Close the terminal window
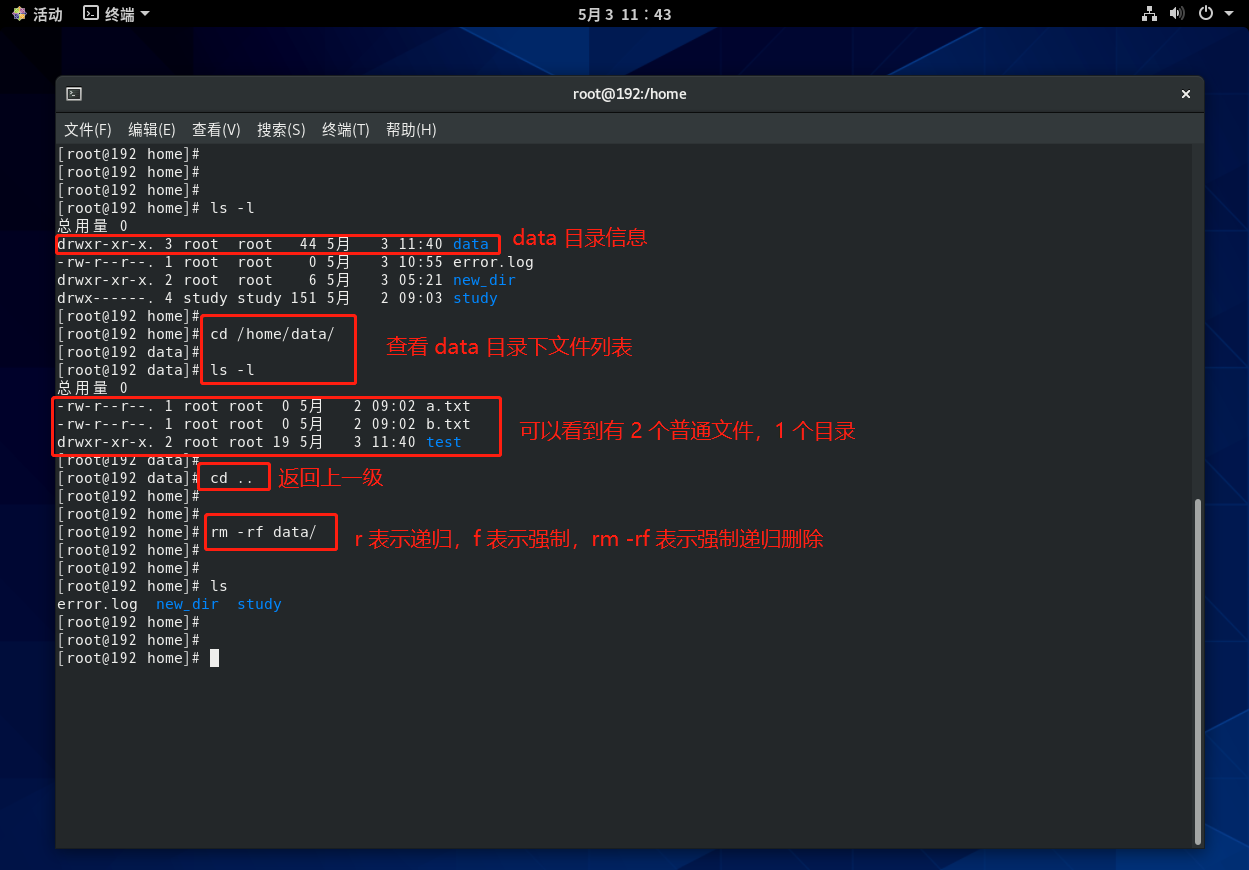1249x870 pixels. pos(1185,94)
